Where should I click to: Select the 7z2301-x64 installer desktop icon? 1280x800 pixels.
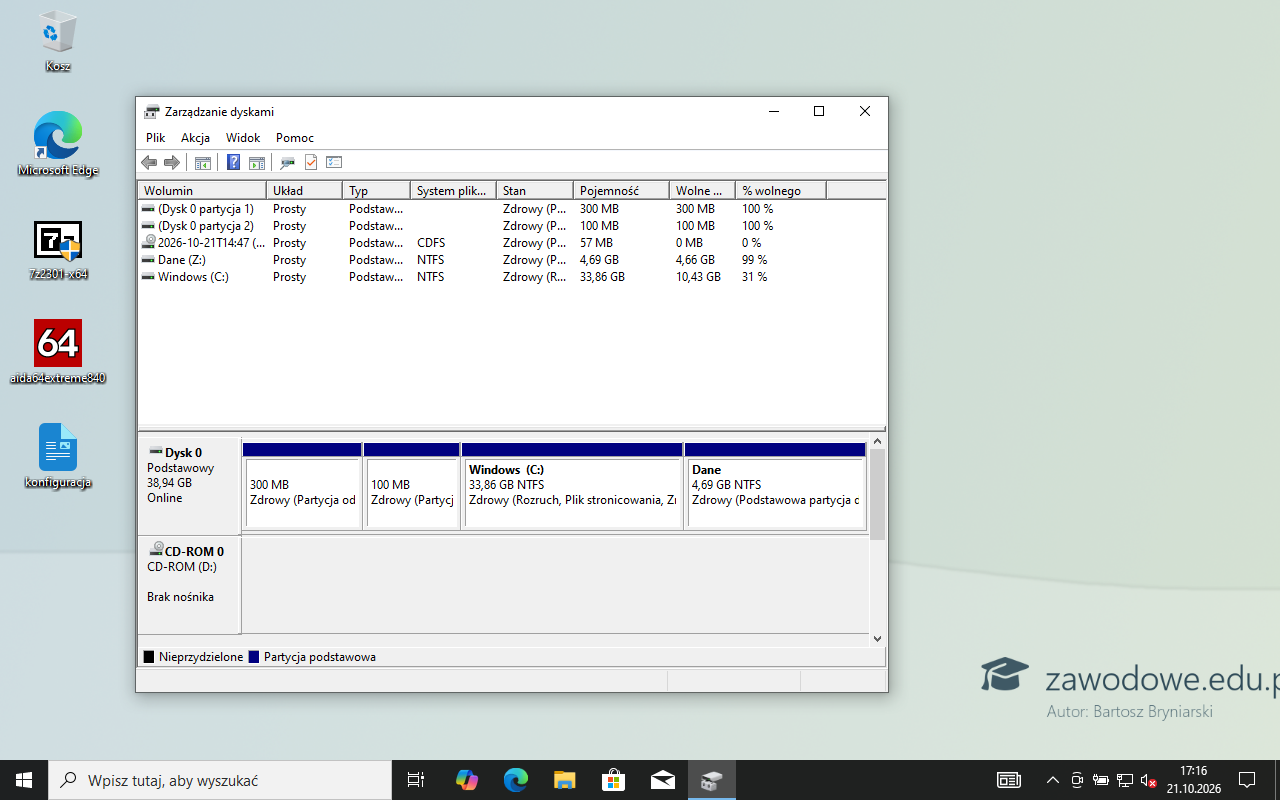coord(58,250)
